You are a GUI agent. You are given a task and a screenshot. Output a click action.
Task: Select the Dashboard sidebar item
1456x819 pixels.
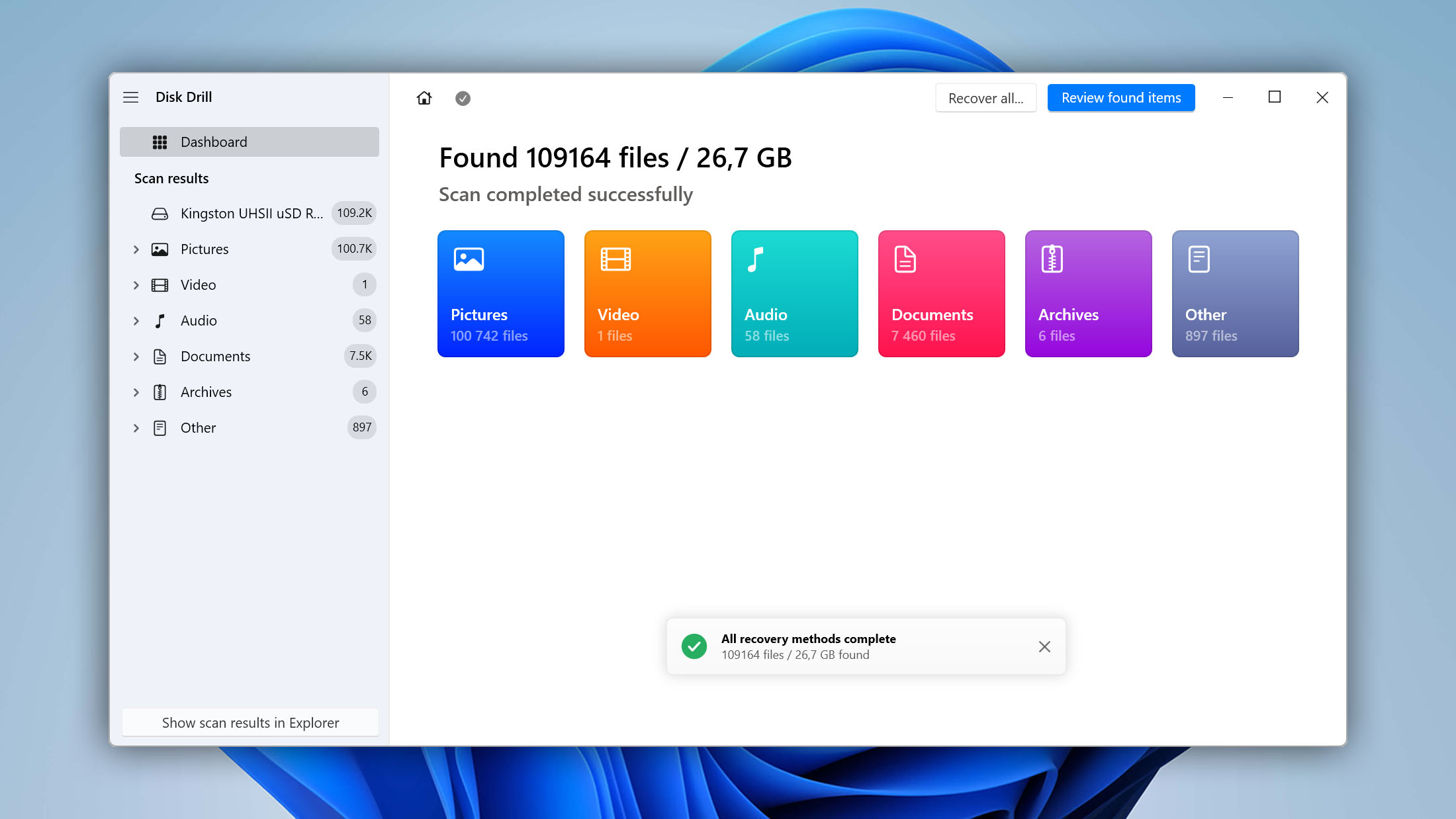point(249,142)
